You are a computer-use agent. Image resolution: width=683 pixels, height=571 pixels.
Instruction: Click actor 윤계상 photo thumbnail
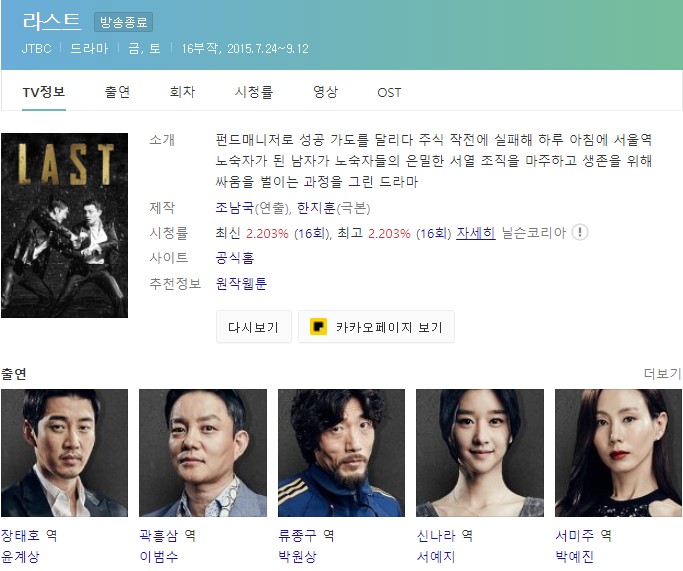coord(64,453)
